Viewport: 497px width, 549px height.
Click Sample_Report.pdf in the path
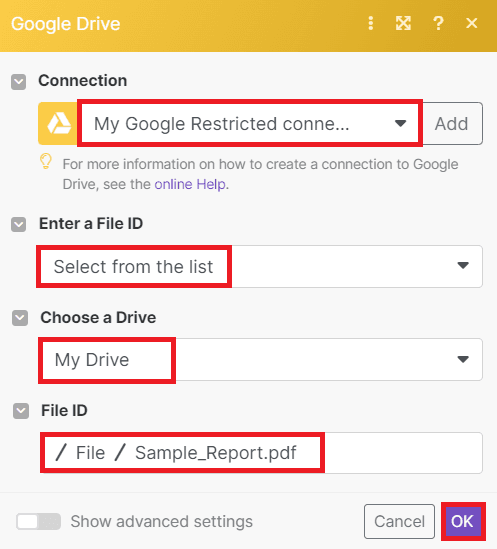(x=216, y=453)
